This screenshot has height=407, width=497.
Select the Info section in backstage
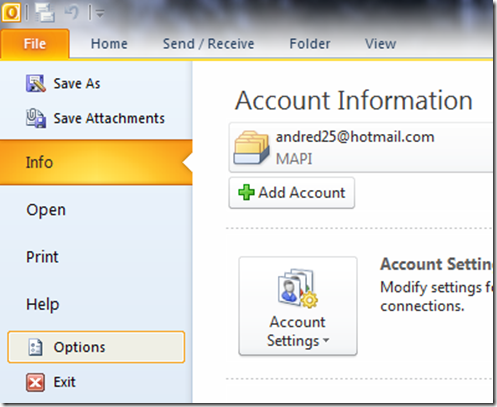96,162
